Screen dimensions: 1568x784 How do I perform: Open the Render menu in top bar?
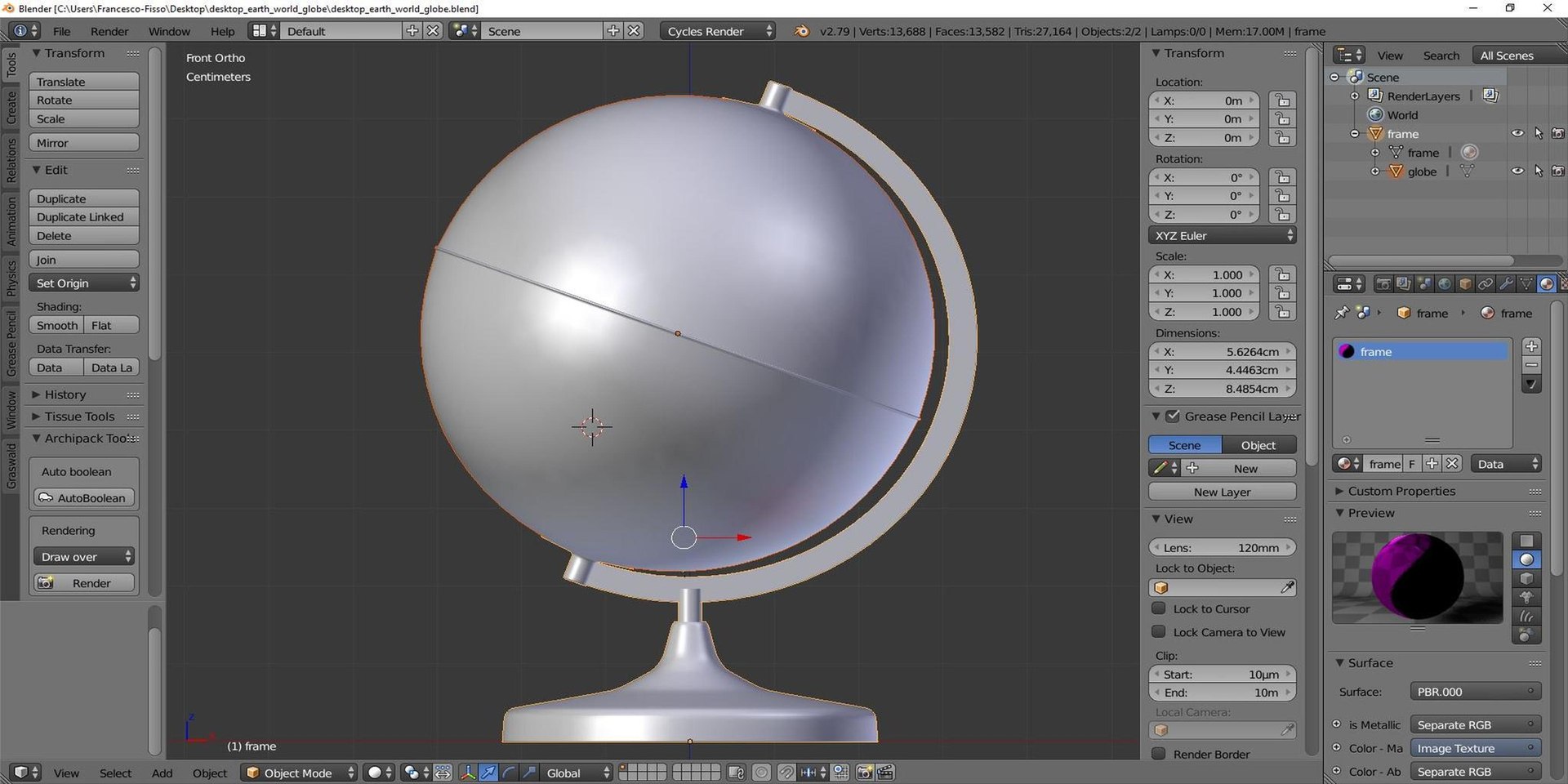[x=109, y=31]
